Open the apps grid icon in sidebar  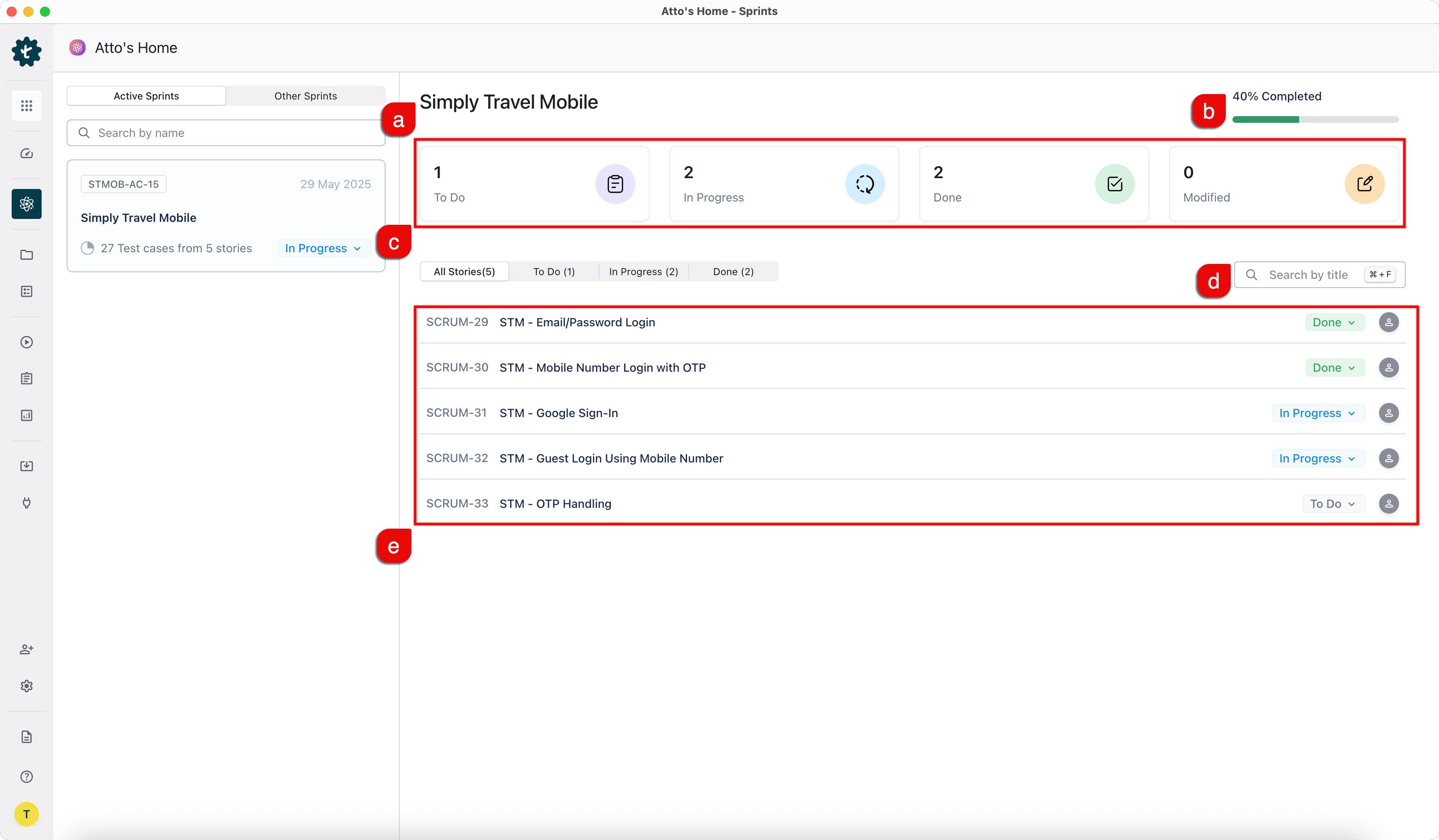click(x=26, y=106)
